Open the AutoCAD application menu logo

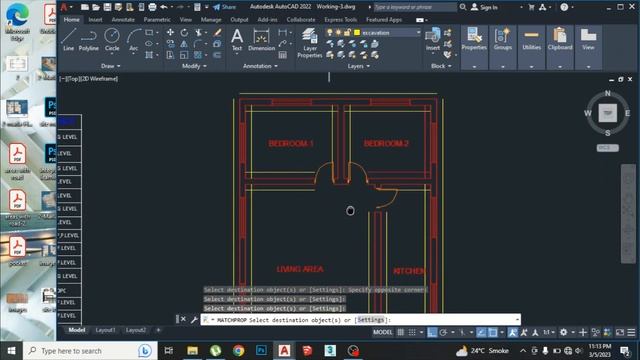(x=64, y=7)
